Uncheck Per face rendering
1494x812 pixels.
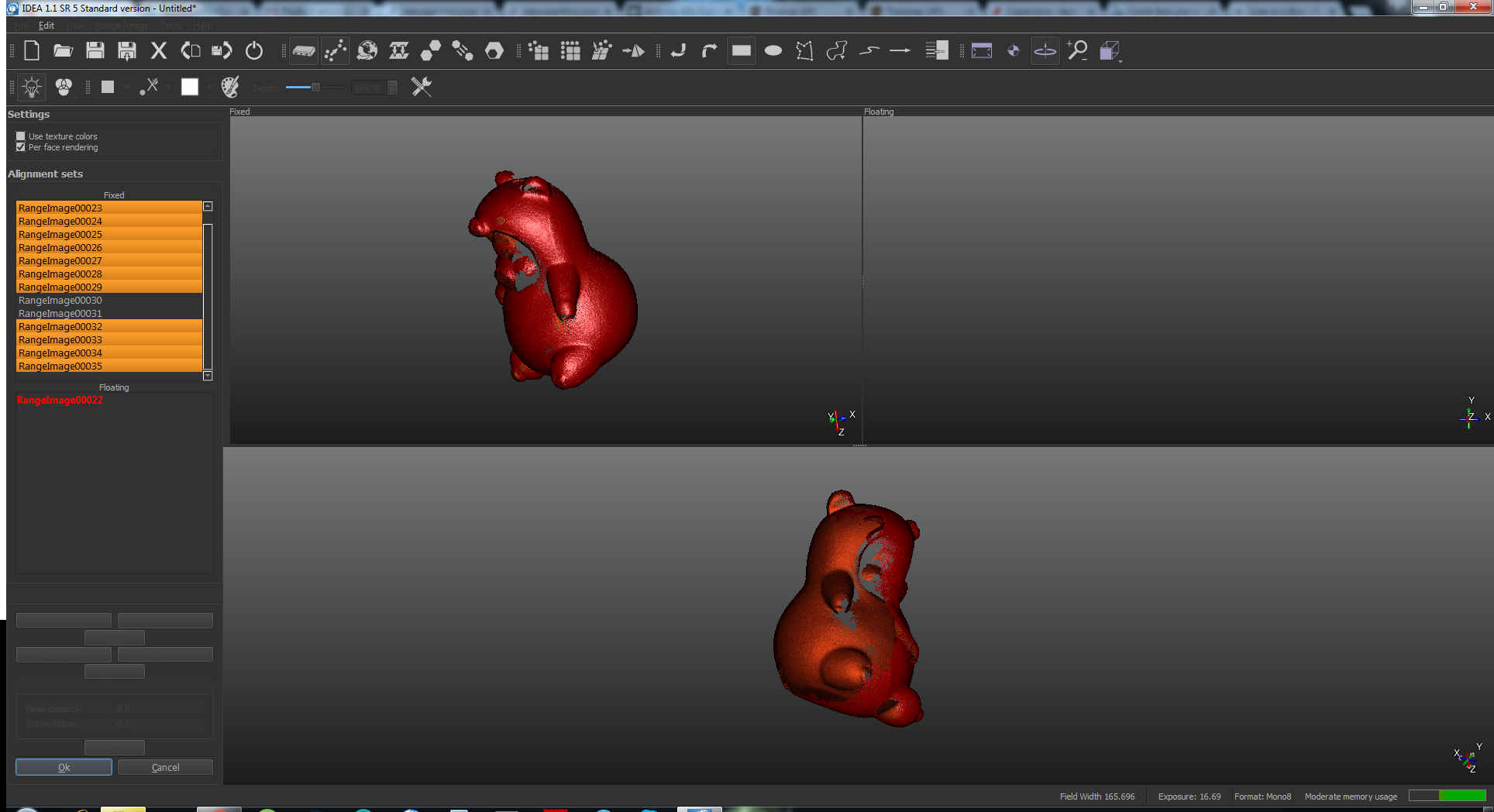[21, 147]
